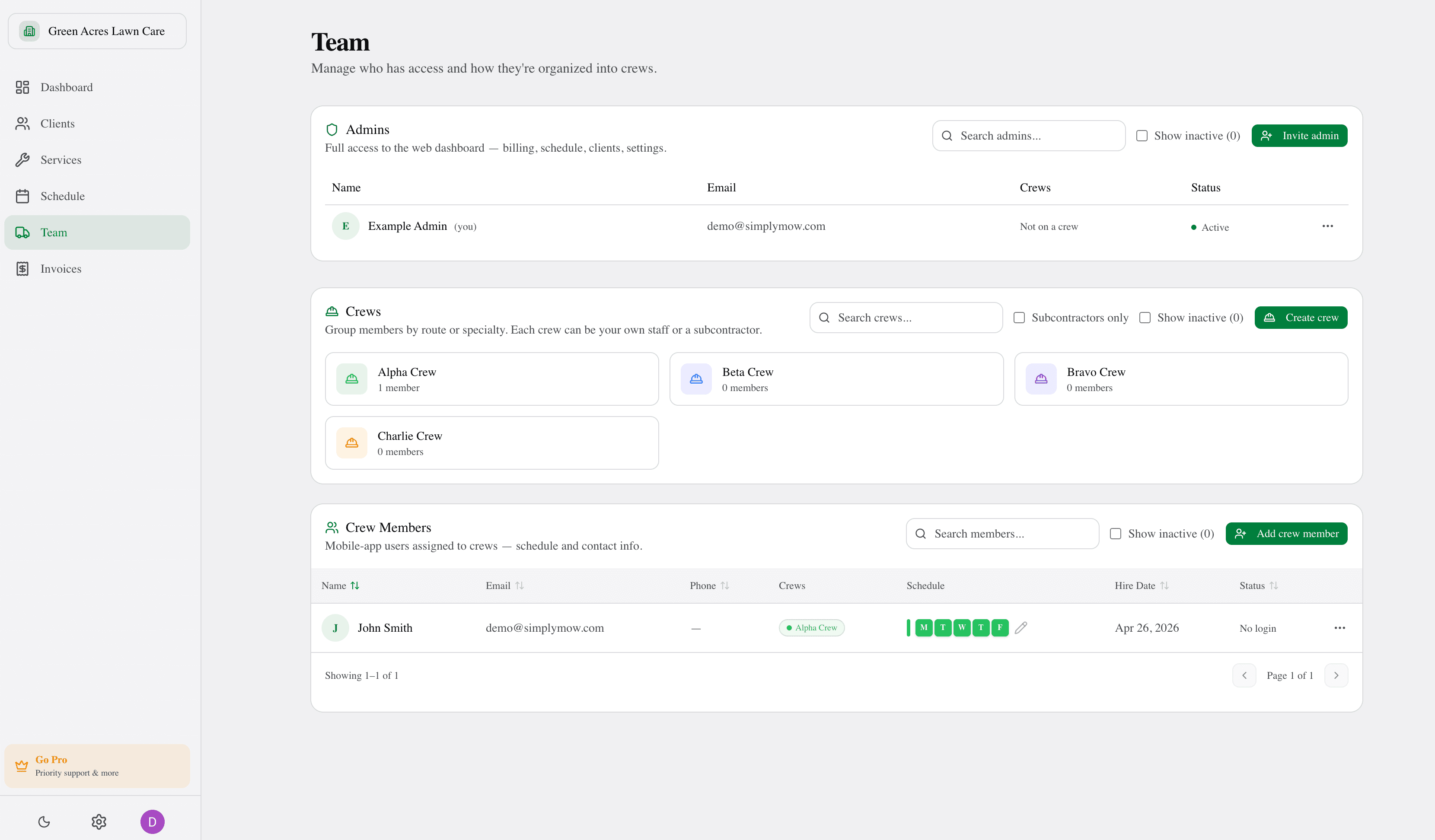This screenshot has height=840, width=1435.
Task: Click the Invite admin button
Action: click(x=1299, y=135)
